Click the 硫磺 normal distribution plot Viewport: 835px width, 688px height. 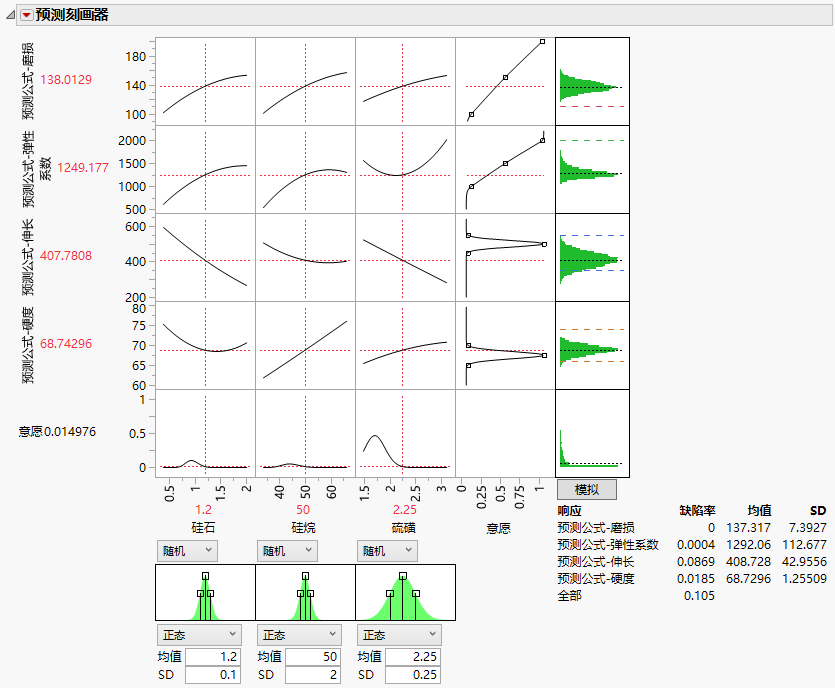(x=404, y=593)
